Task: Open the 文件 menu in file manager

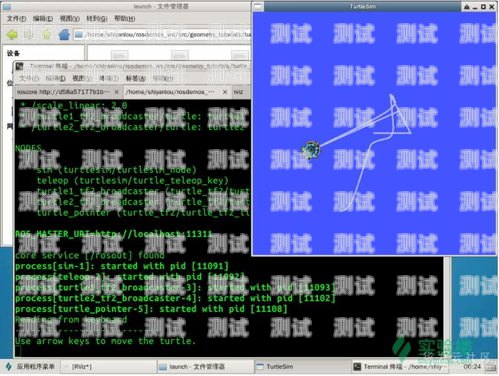Action: [16, 18]
